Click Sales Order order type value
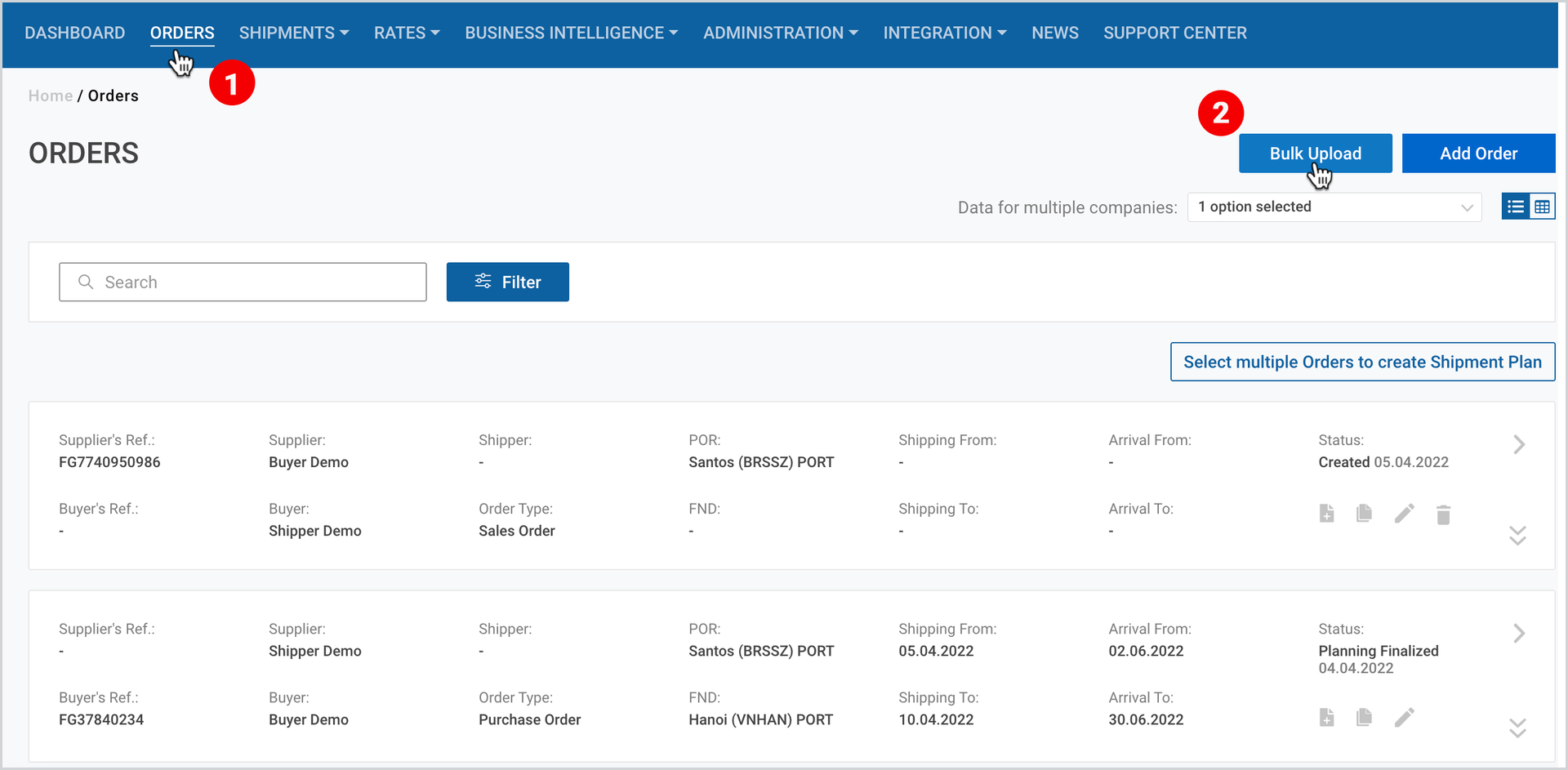The width and height of the screenshot is (1568, 770). (x=517, y=531)
